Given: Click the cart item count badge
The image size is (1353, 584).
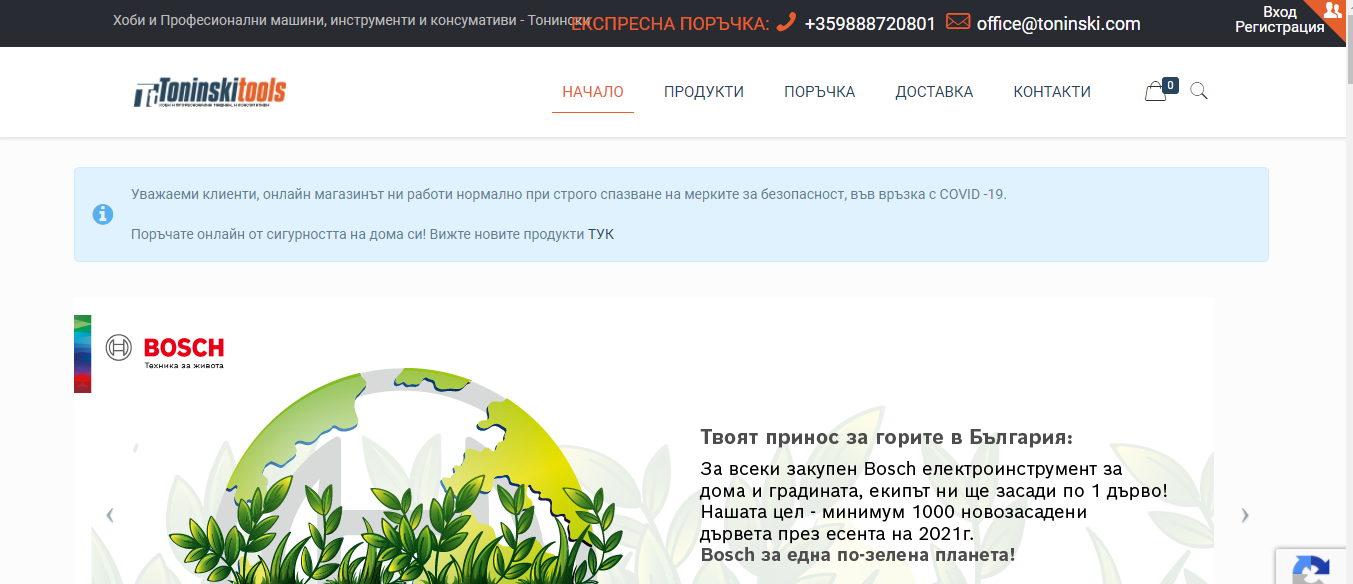Looking at the screenshot, I should [x=1171, y=85].
